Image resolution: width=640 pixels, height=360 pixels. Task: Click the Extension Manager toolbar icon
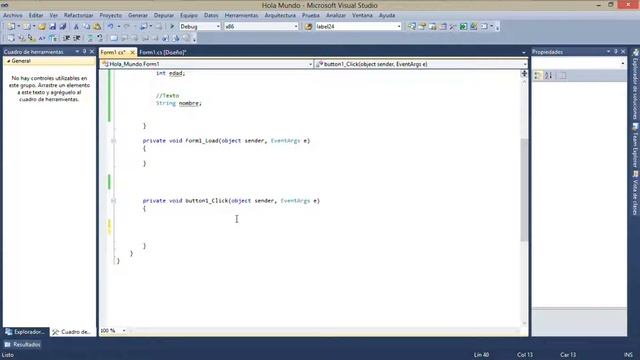pyautogui.click(x=473, y=27)
